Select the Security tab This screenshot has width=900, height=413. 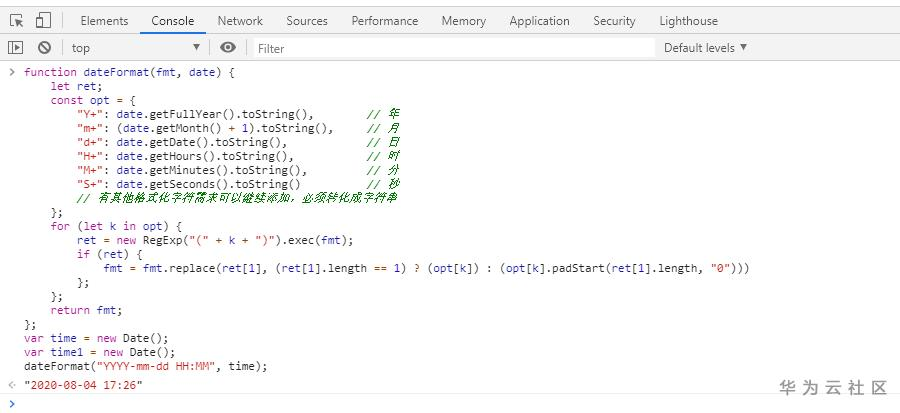pyautogui.click(x=614, y=20)
